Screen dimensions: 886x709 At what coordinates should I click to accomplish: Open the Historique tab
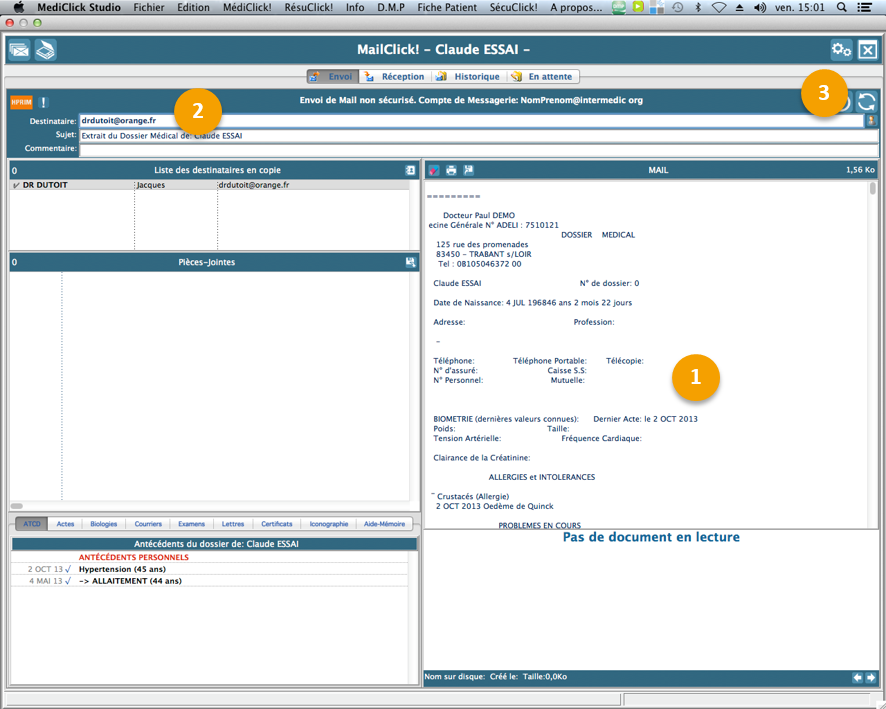[x=468, y=76]
